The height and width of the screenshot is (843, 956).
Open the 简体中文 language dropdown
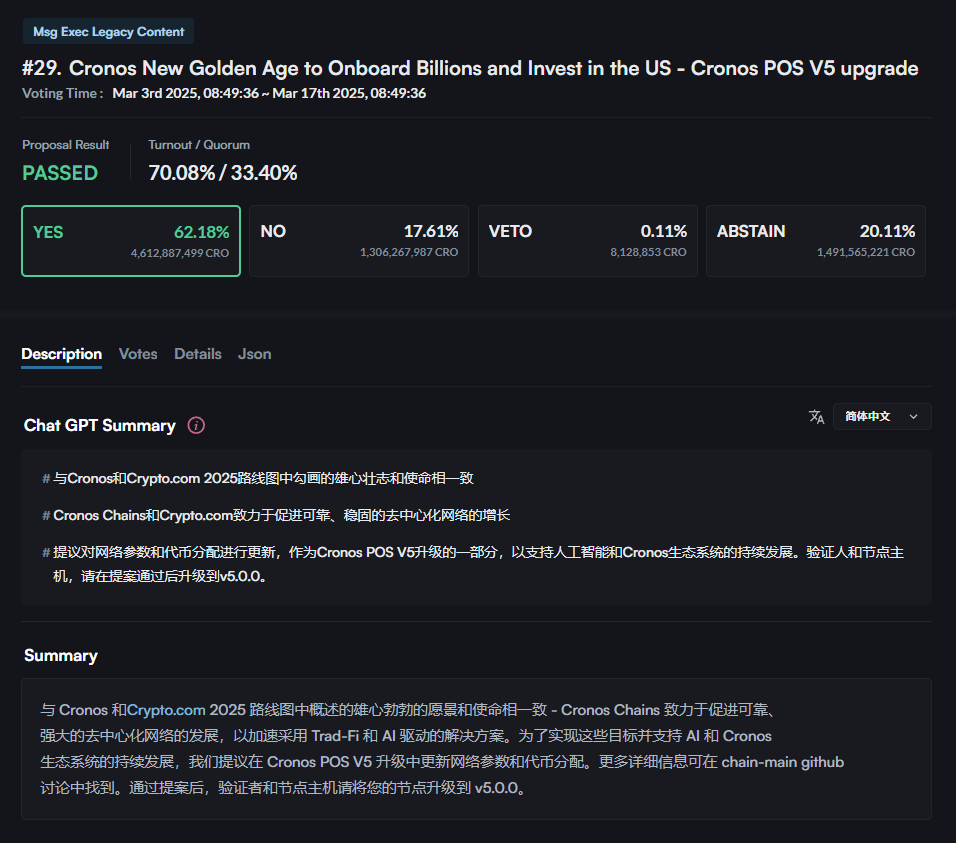[881, 417]
